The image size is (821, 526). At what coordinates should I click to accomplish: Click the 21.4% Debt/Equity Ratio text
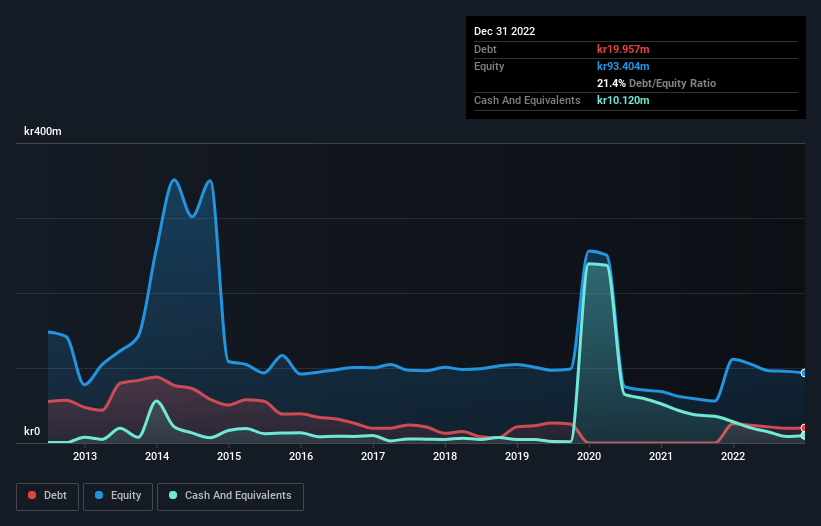click(656, 83)
